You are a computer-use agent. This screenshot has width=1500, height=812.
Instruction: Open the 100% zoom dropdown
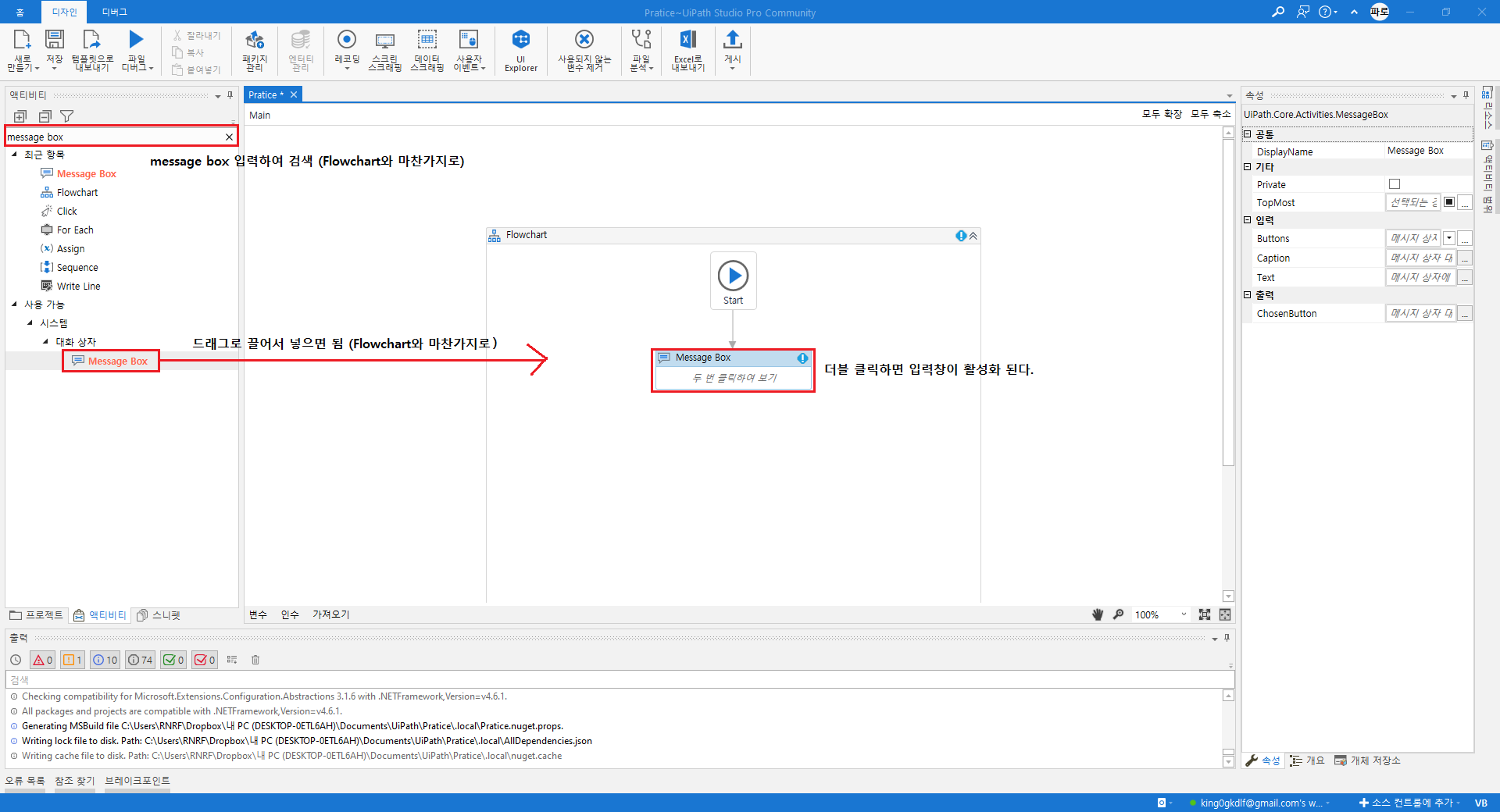click(1184, 614)
